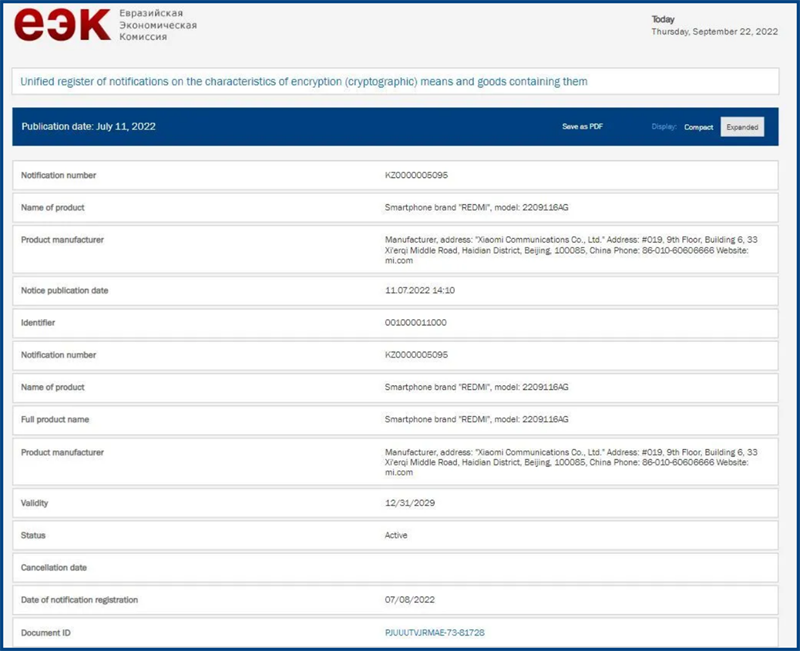Image resolution: width=800 pixels, height=651 pixels.
Task: Click the 'Today' label
Action: pyautogui.click(x=663, y=19)
